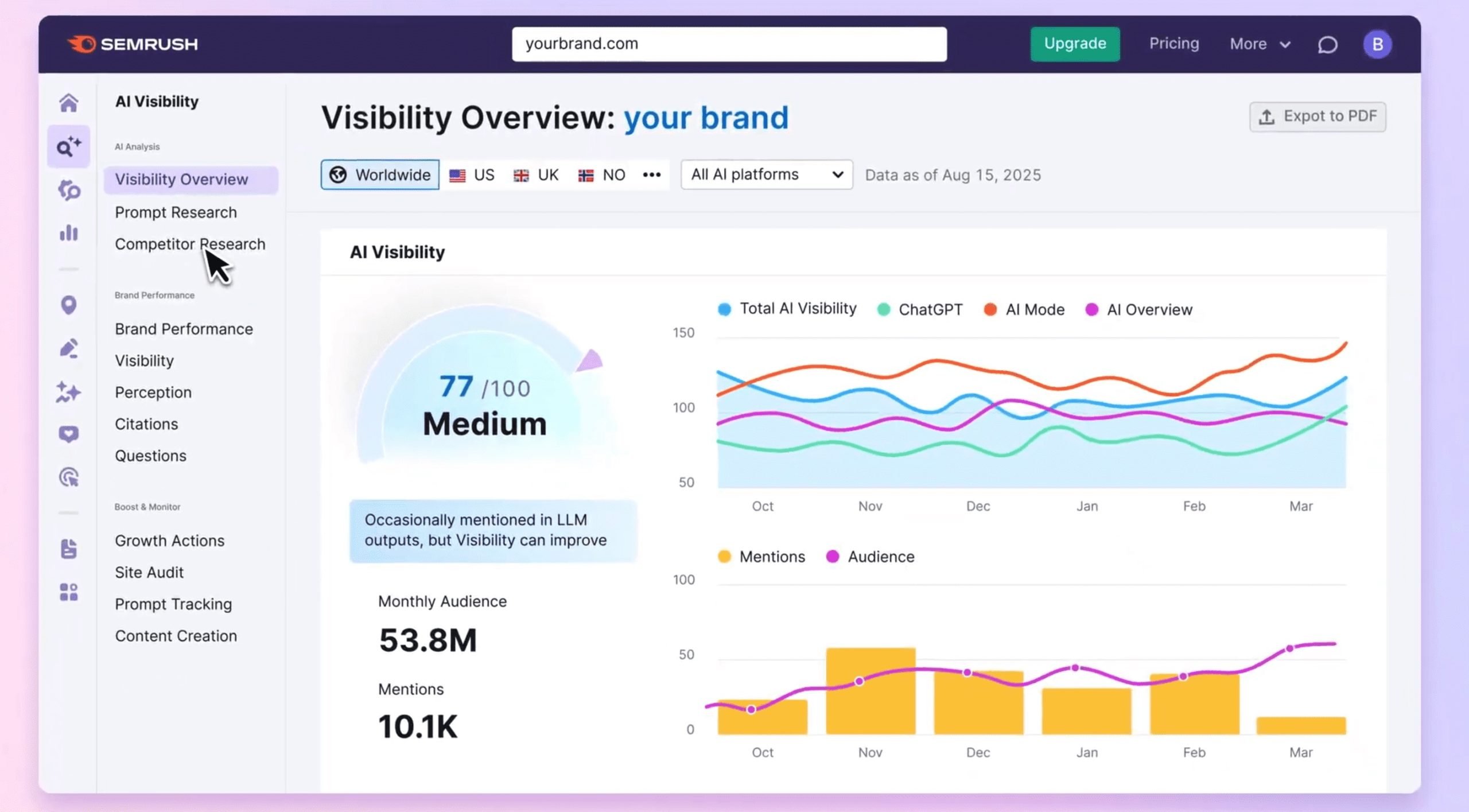This screenshot has width=1469, height=812.
Task: Select the AI Visibility magnifier icon in sidebar
Action: point(68,146)
